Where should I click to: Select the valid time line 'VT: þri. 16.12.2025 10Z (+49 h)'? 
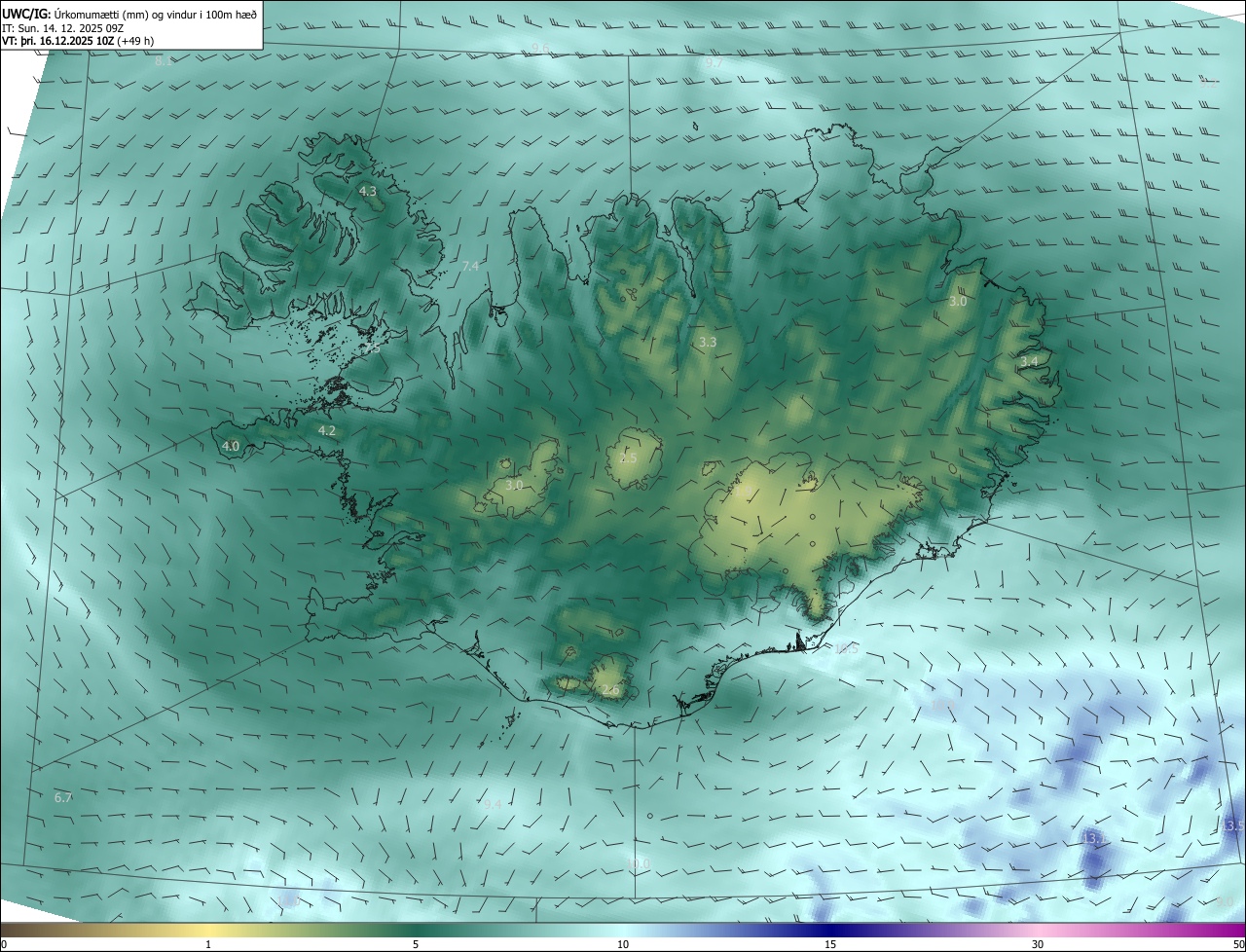click(78, 41)
